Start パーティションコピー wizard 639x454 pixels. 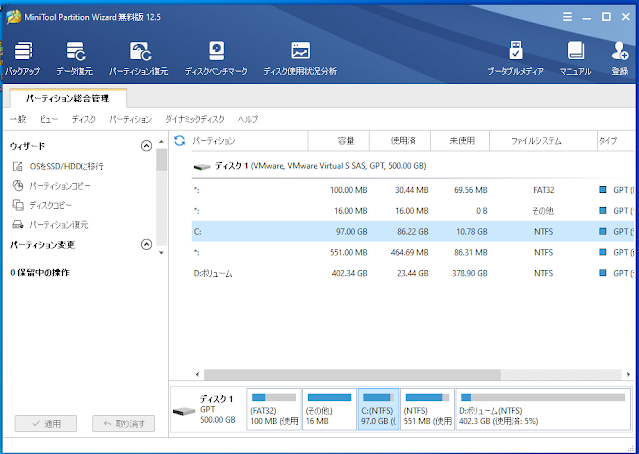(x=51, y=186)
